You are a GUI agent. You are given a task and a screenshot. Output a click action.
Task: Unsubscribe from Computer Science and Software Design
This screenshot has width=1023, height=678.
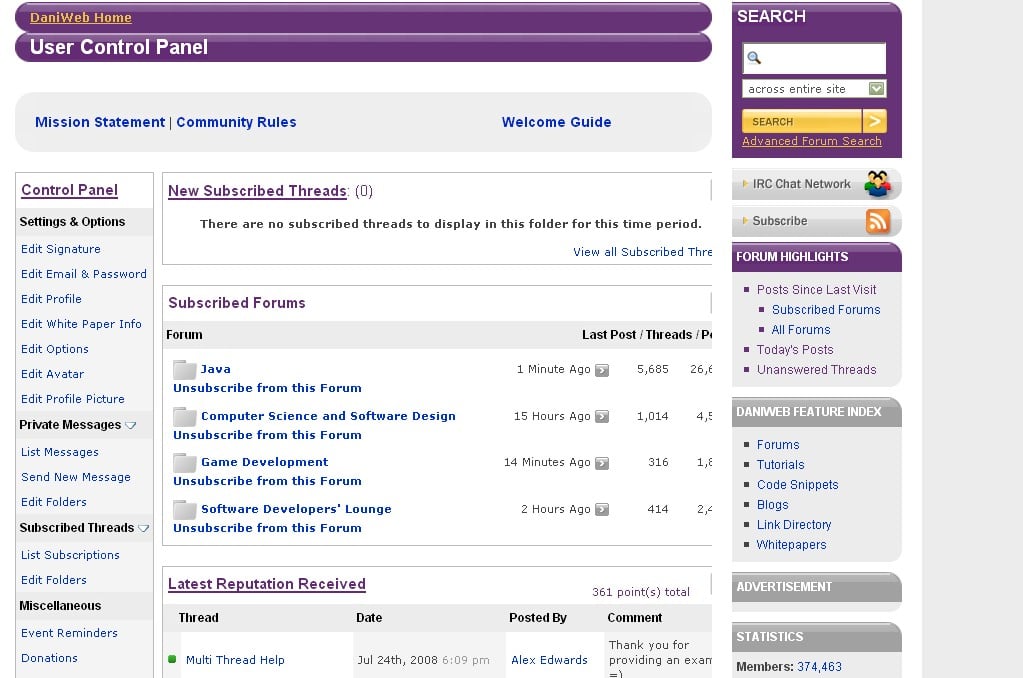click(267, 435)
